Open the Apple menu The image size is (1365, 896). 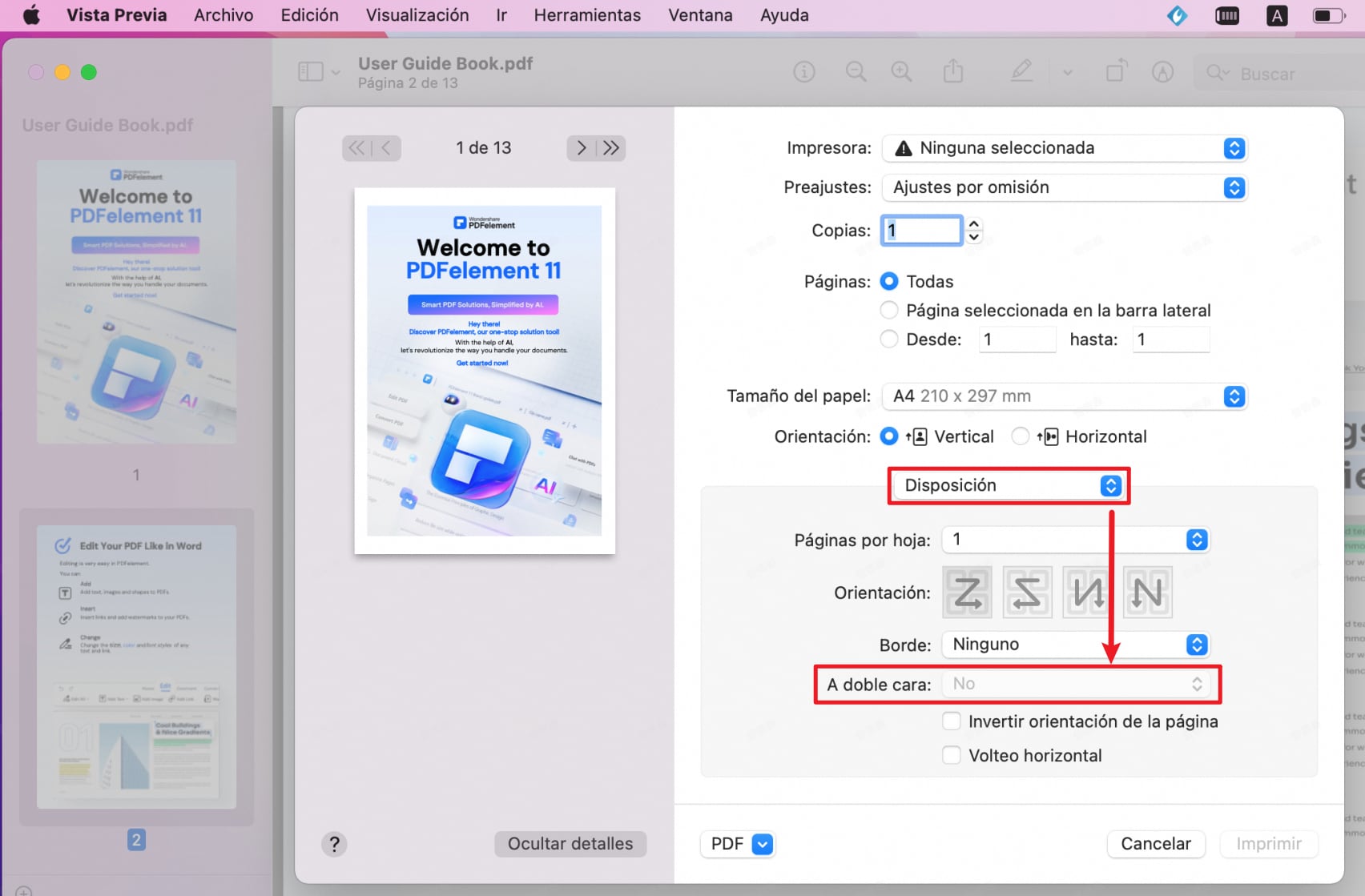[31, 15]
